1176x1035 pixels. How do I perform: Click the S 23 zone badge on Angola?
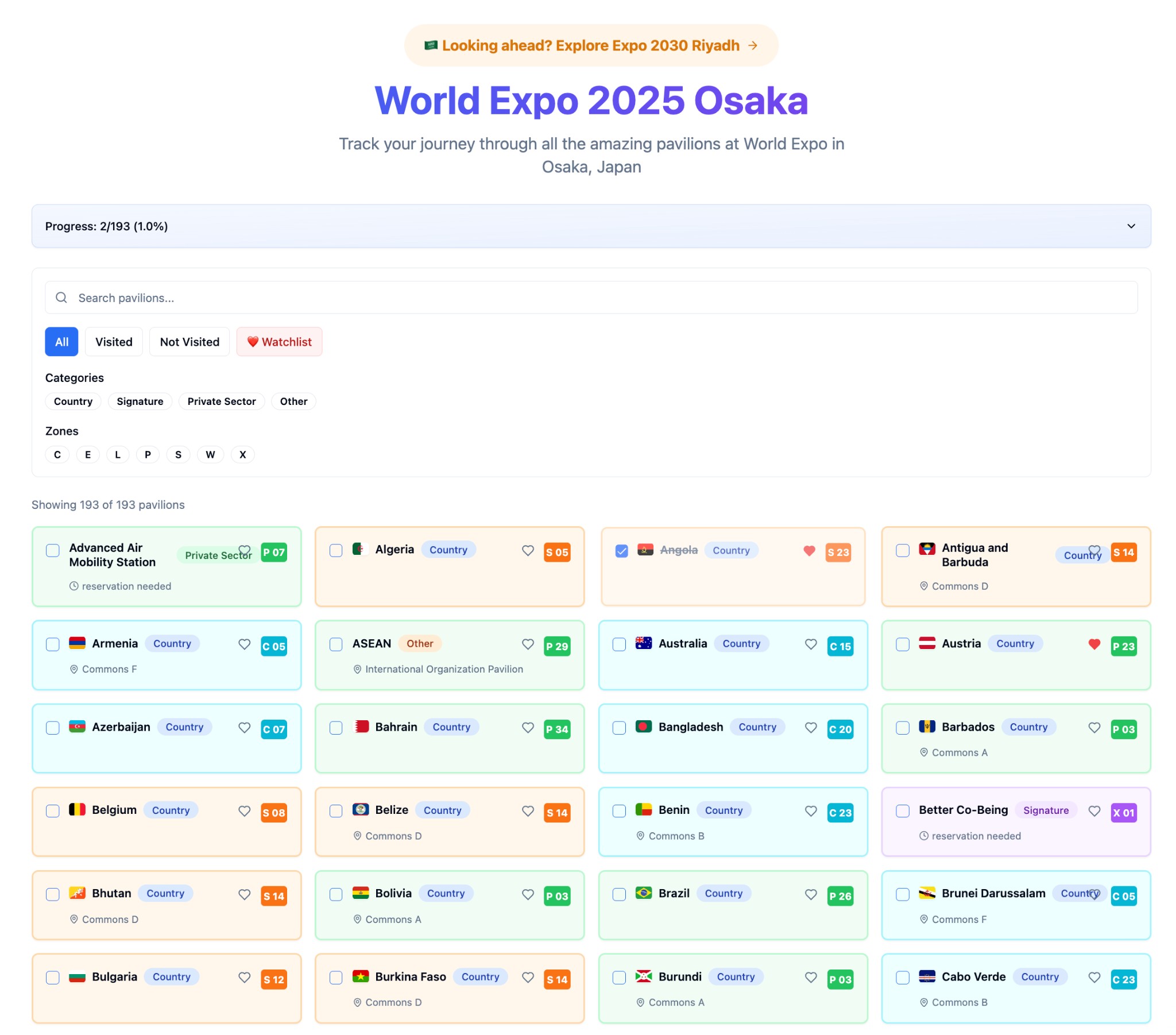click(838, 552)
